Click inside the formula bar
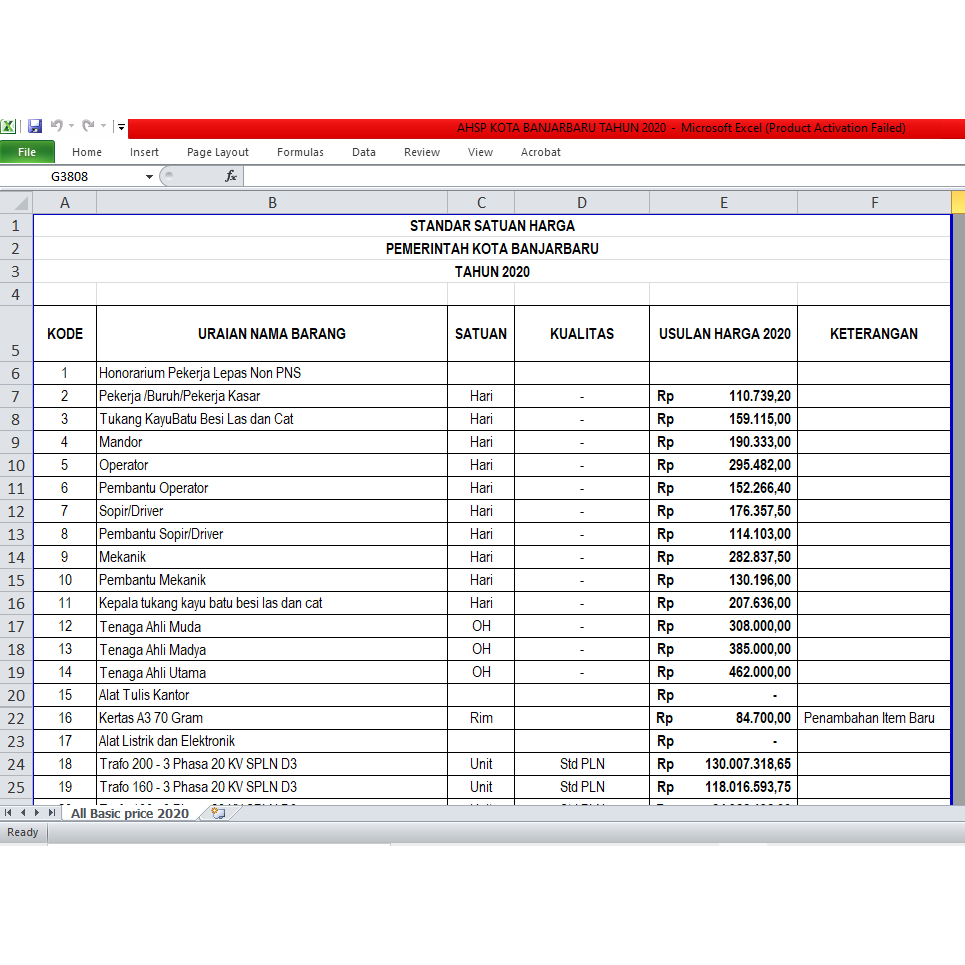 (x=603, y=177)
